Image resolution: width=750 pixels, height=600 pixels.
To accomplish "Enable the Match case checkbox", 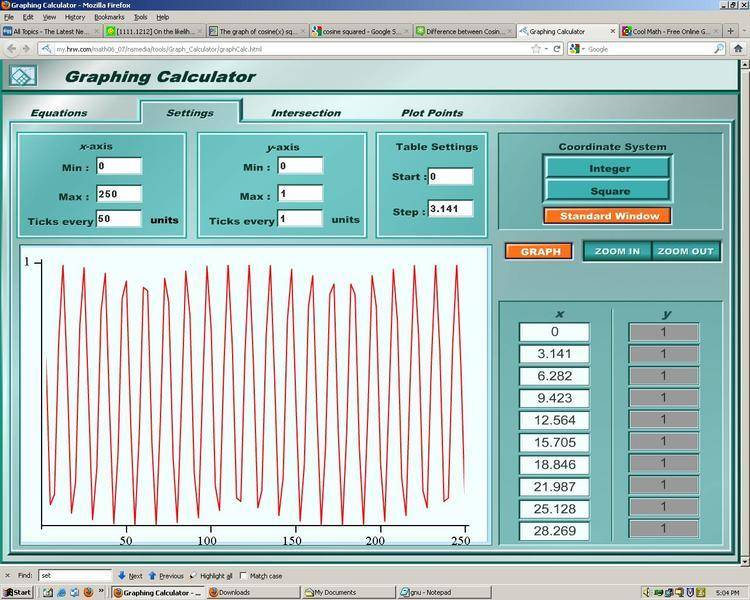I will (245, 576).
